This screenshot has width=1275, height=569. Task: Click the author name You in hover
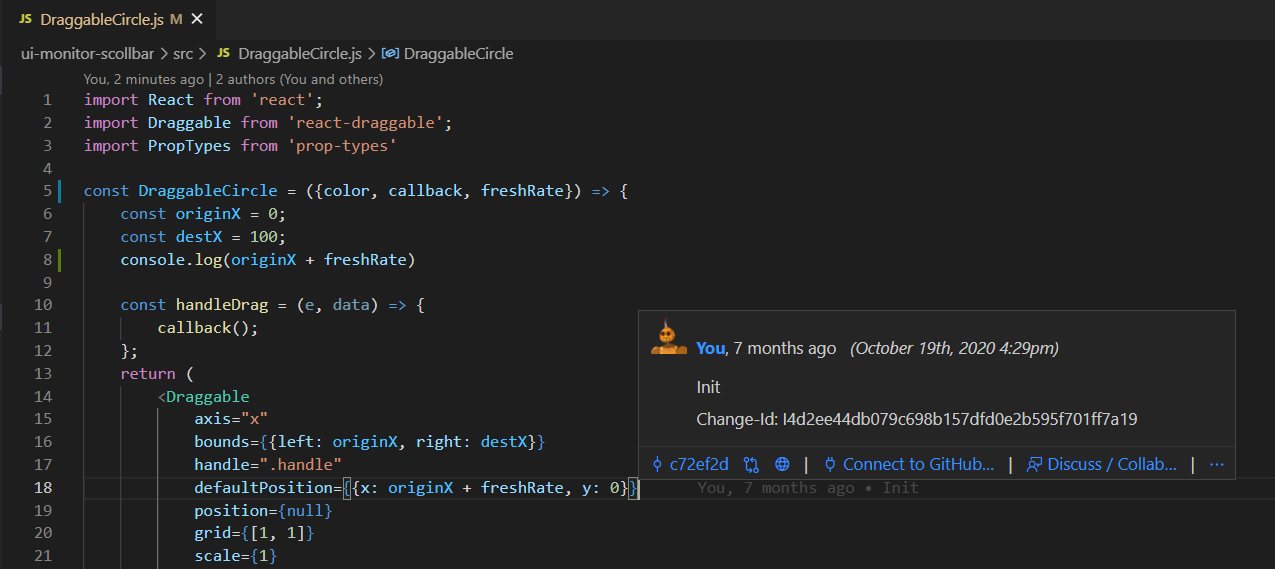pyautogui.click(x=710, y=348)
